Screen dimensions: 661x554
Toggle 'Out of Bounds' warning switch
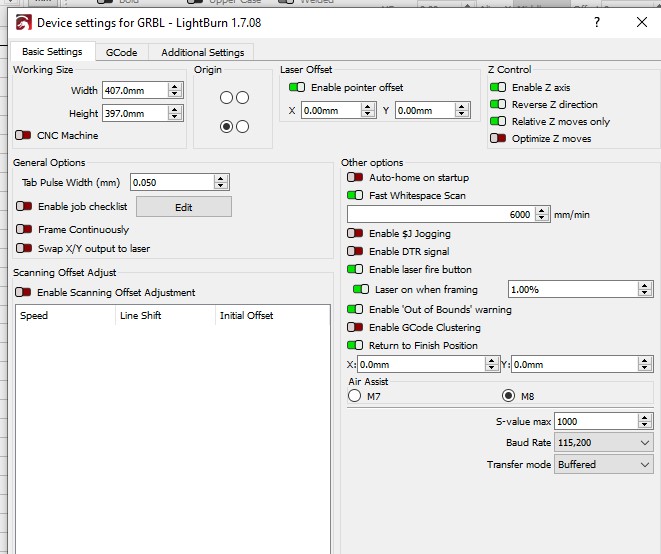point(355,309)
